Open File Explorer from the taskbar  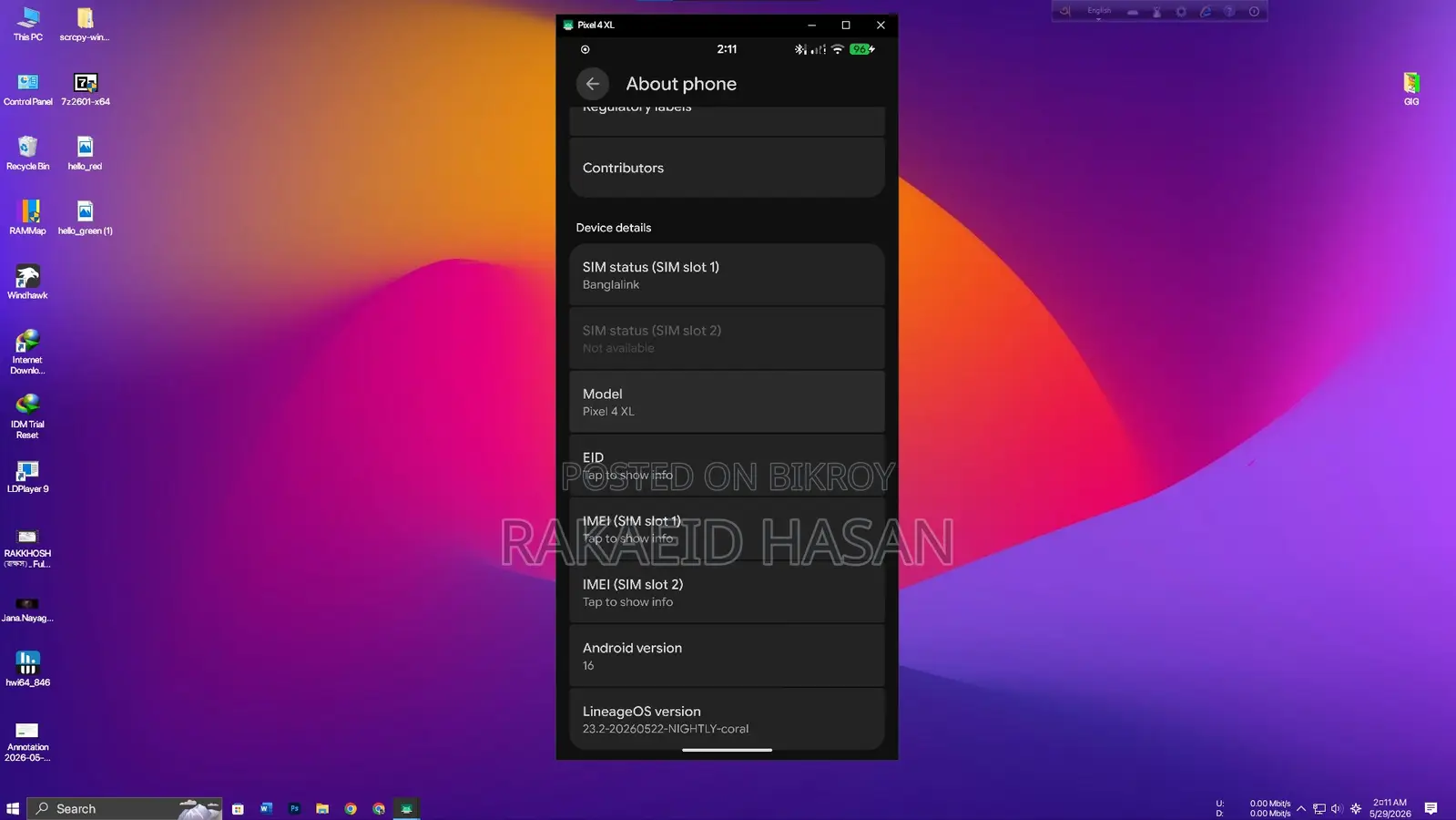tap(322, 808)
